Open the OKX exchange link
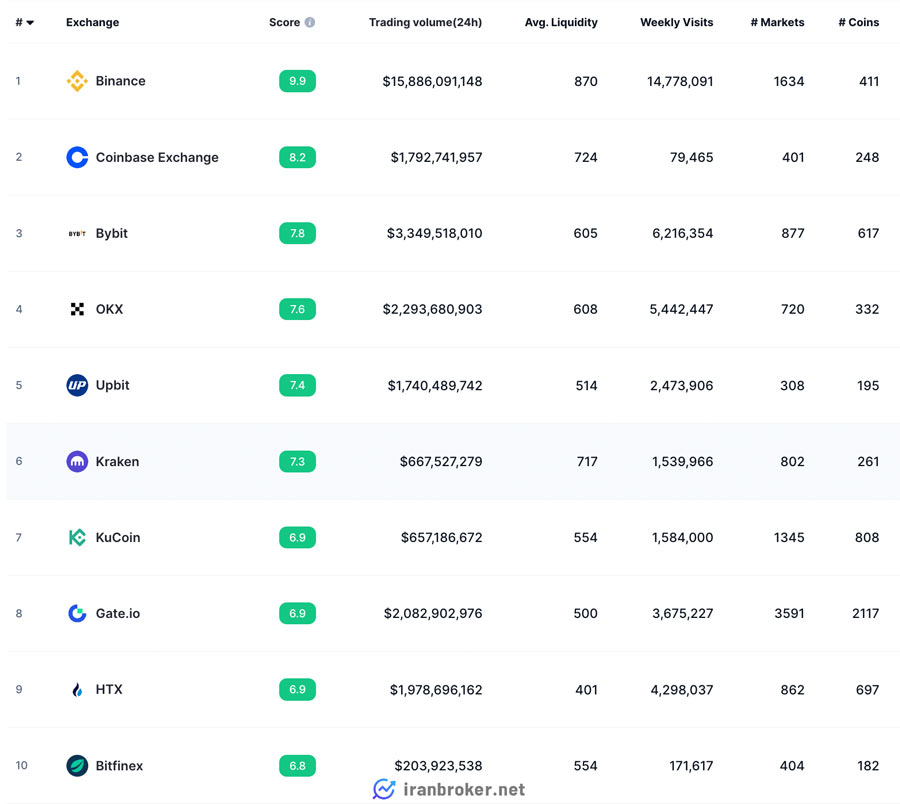The width and height of the screenshot is (900, 804). pyautogui.click(x=109, y=309)
